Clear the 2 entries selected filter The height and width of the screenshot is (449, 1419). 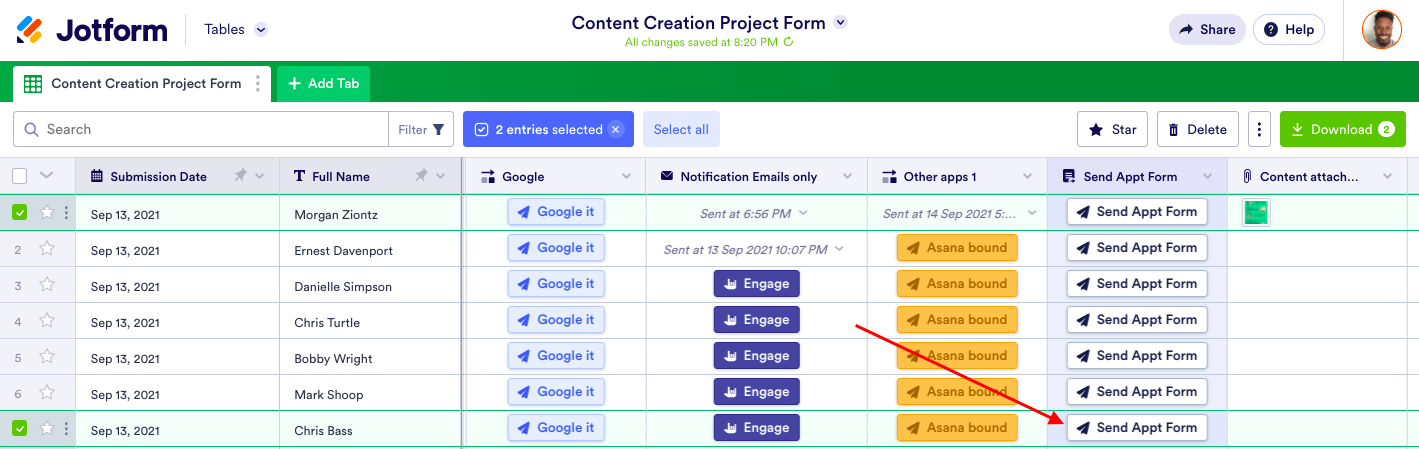click(616, 129)
